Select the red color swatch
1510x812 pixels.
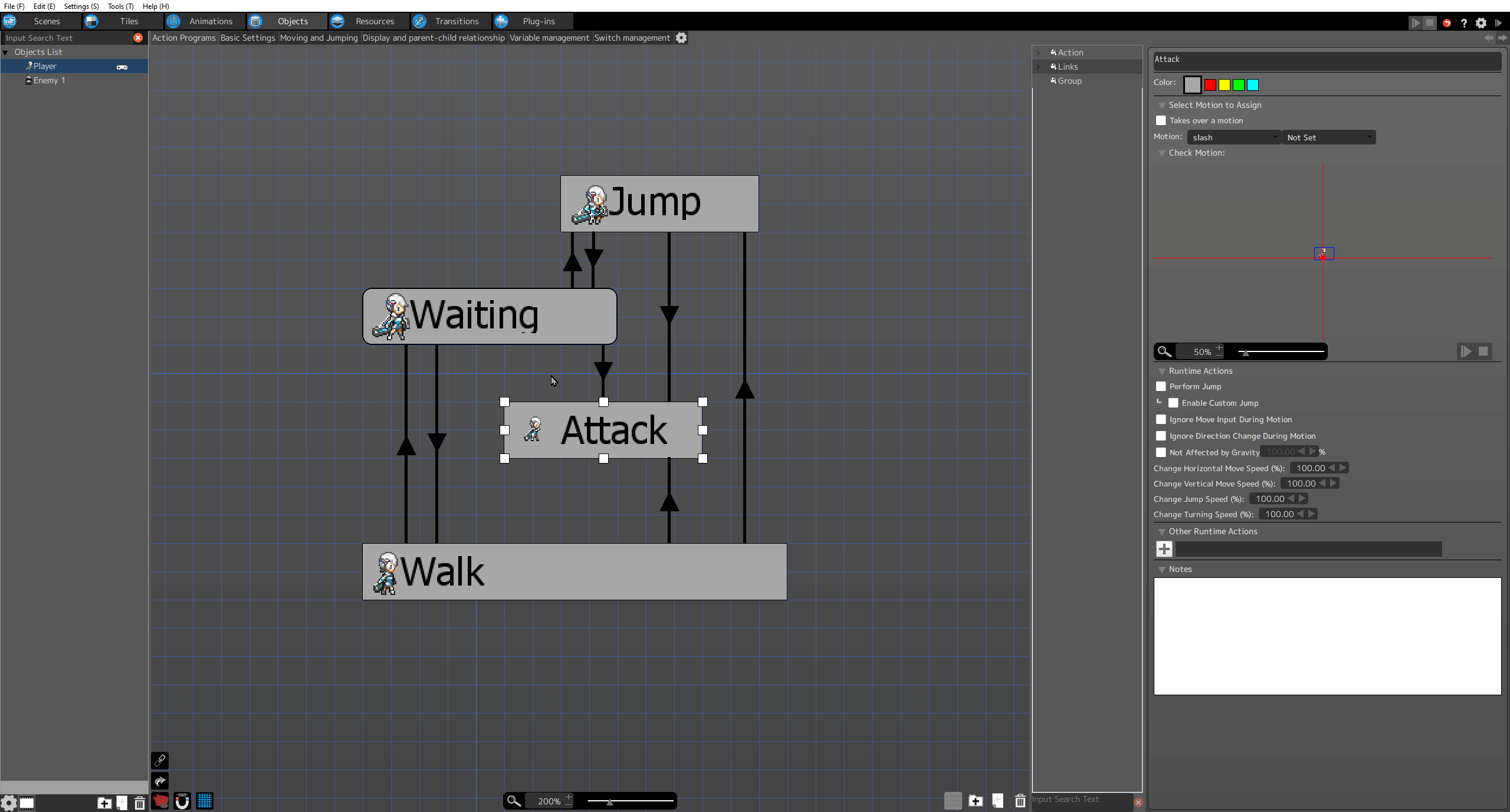coord(1210,85)
